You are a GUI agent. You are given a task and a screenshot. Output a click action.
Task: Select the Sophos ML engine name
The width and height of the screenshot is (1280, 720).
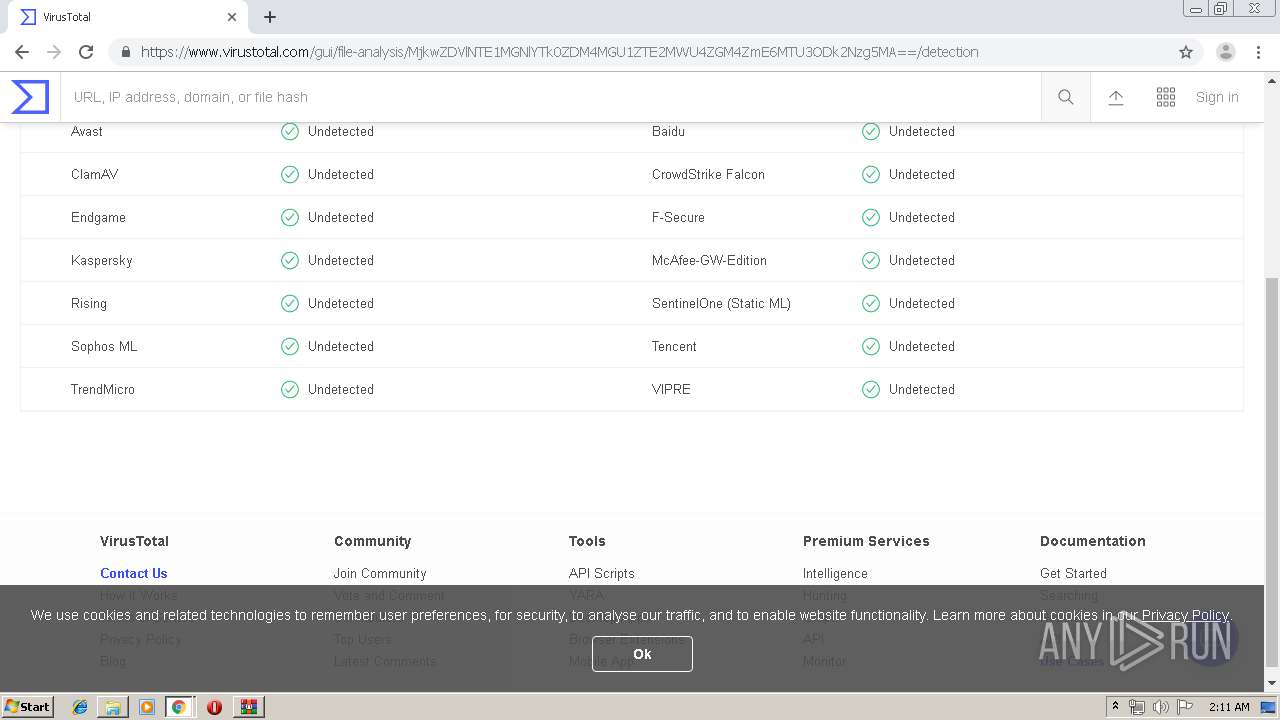[x=104, y=346]
